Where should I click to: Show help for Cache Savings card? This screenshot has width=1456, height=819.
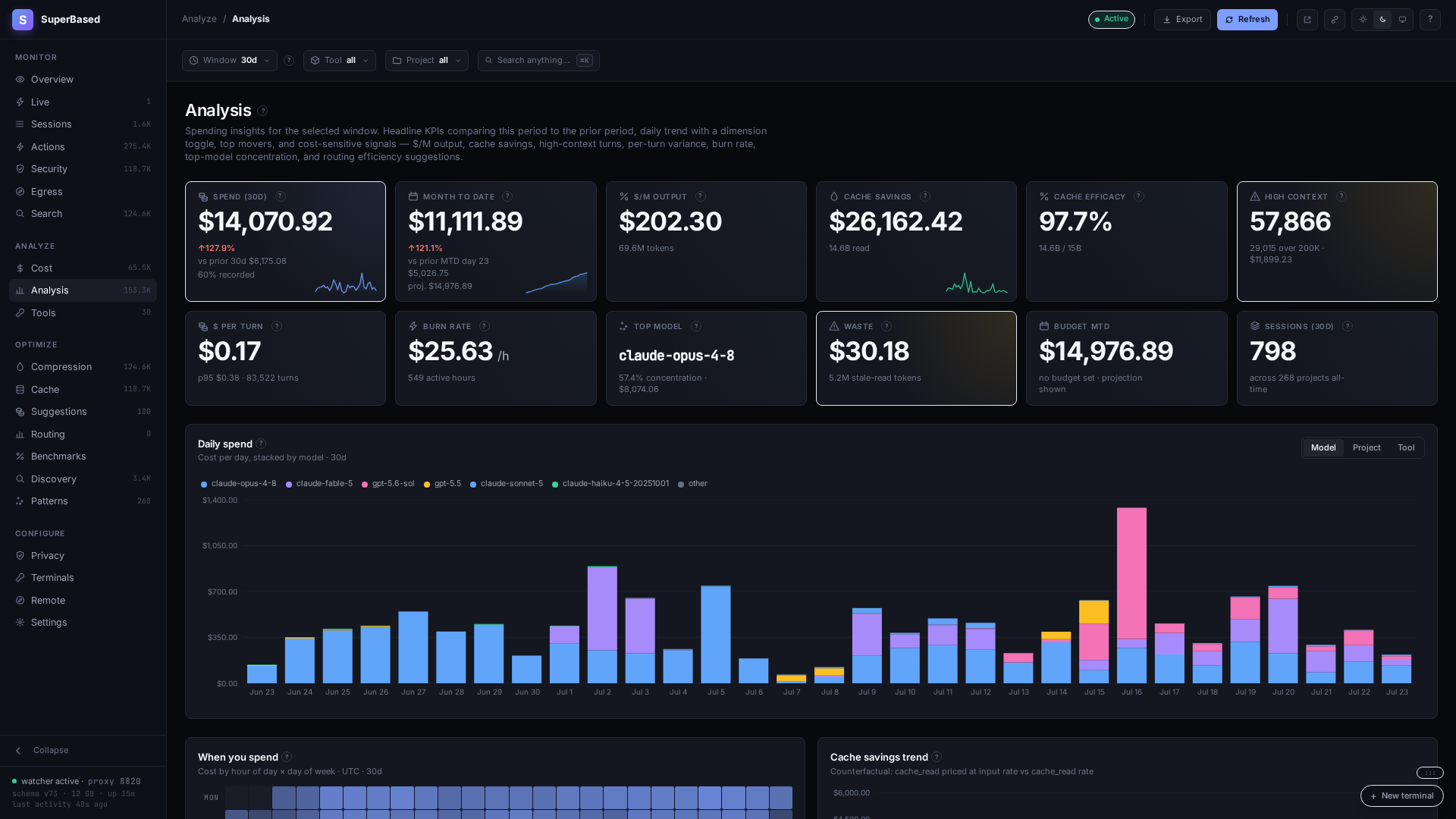coord(925,196)
